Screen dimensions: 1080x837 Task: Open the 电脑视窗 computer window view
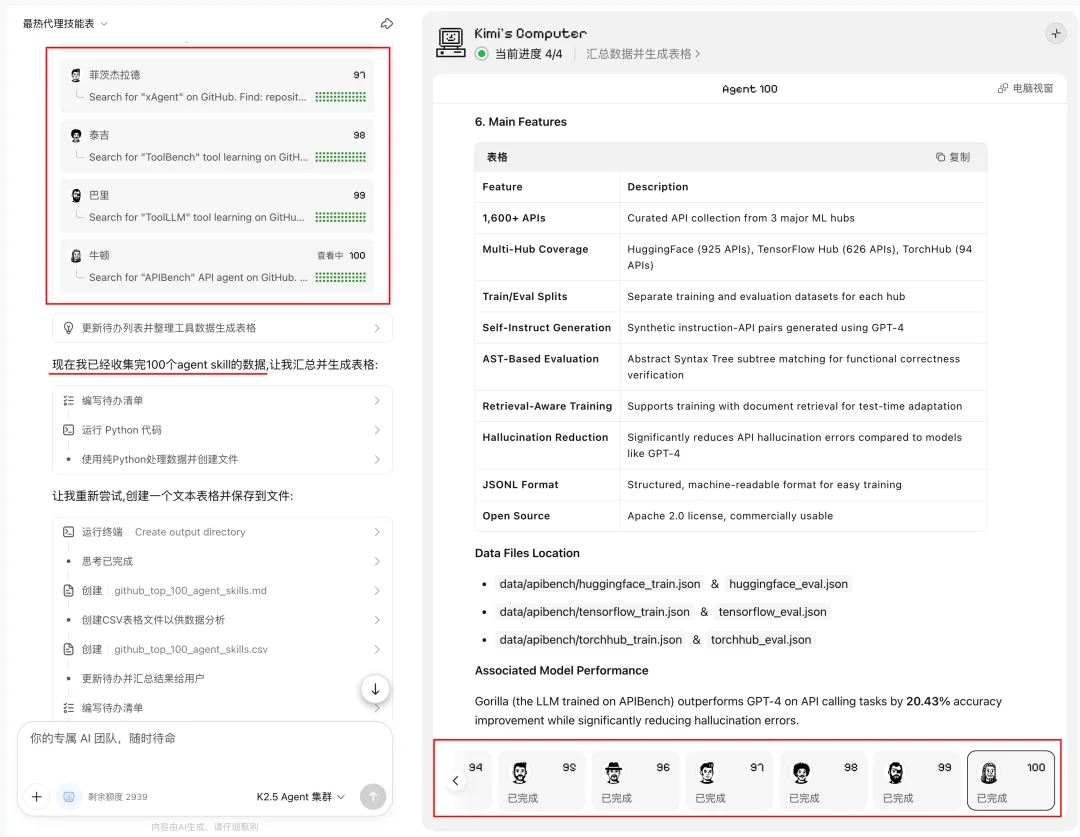click(x=1025, y=89)
